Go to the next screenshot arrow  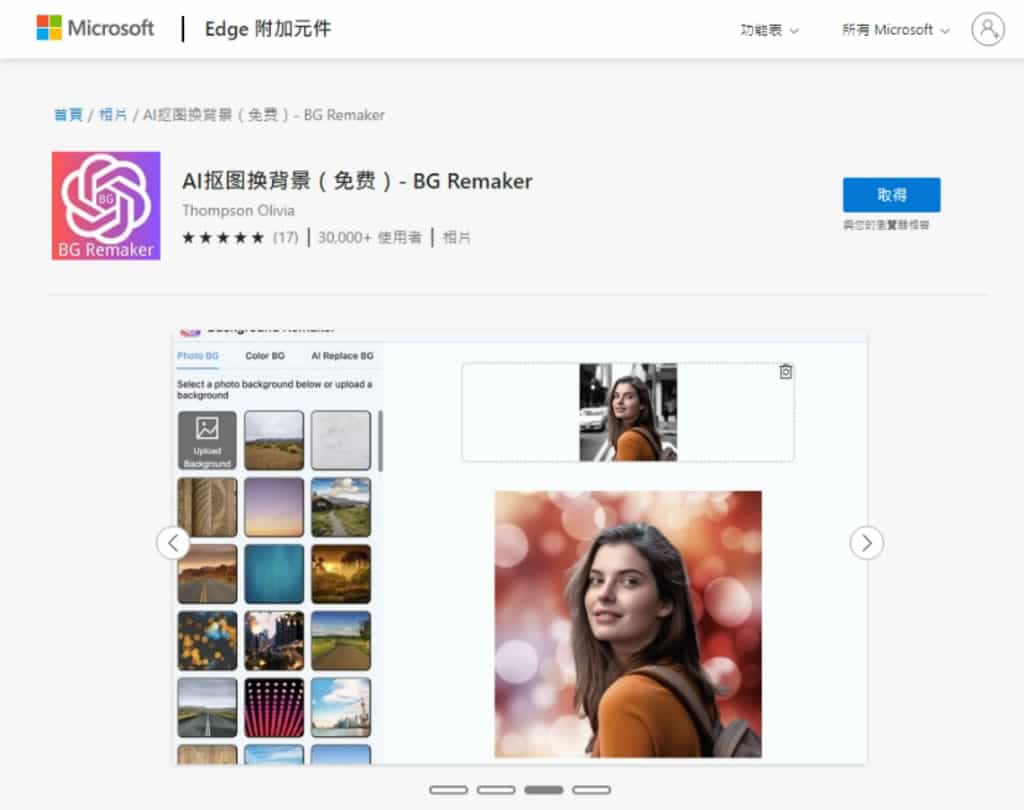tap(866, 543)
